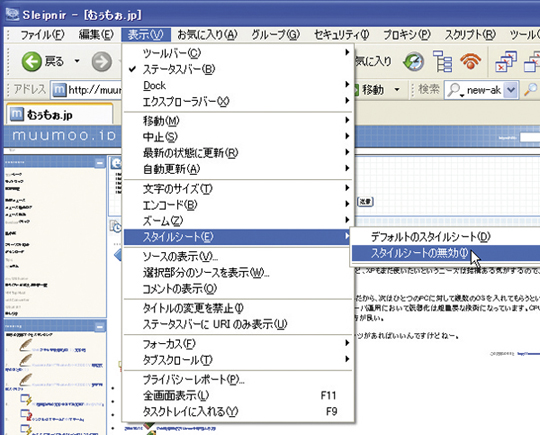Click the orange feed signal icon
This screenshot has height=435, width=540.
pyautogui.click(x=471, y=61)
